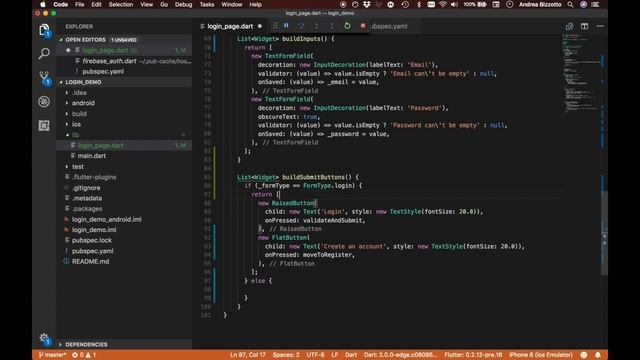
Task: Change language mode via Dart status item
Action: tap(351, 355)
